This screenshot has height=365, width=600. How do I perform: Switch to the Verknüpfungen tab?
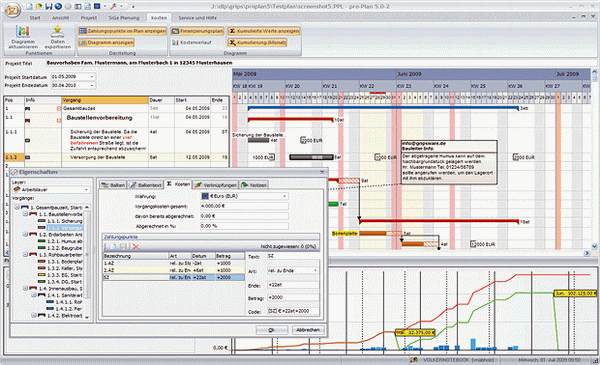[216, 185]
